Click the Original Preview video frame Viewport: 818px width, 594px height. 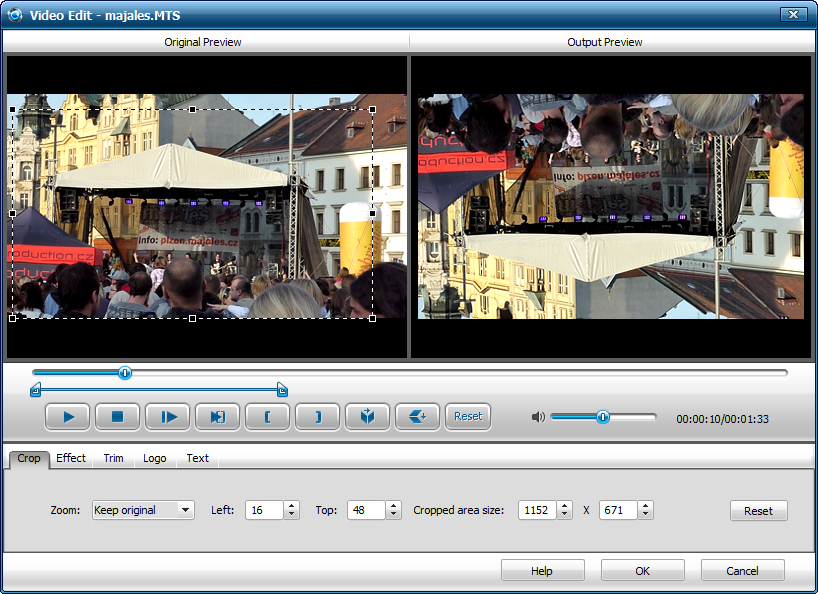pos(207,207)
